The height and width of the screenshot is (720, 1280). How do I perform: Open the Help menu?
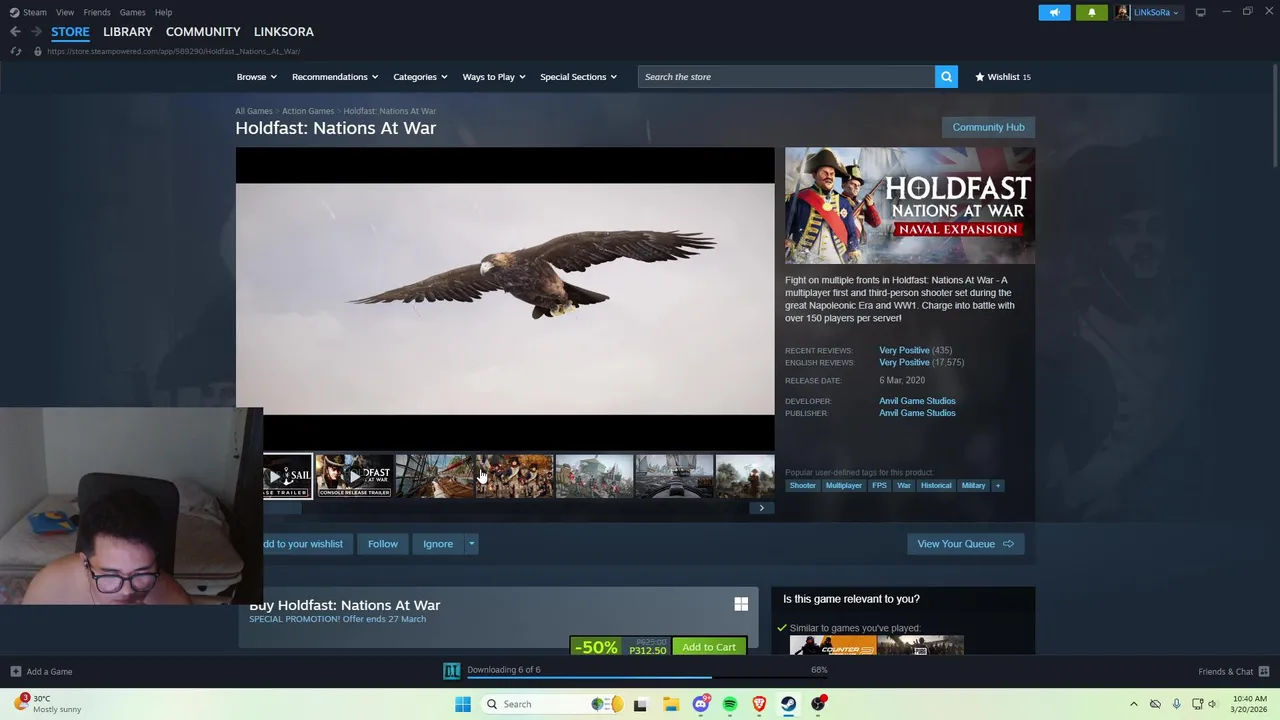tap(163, 12)
